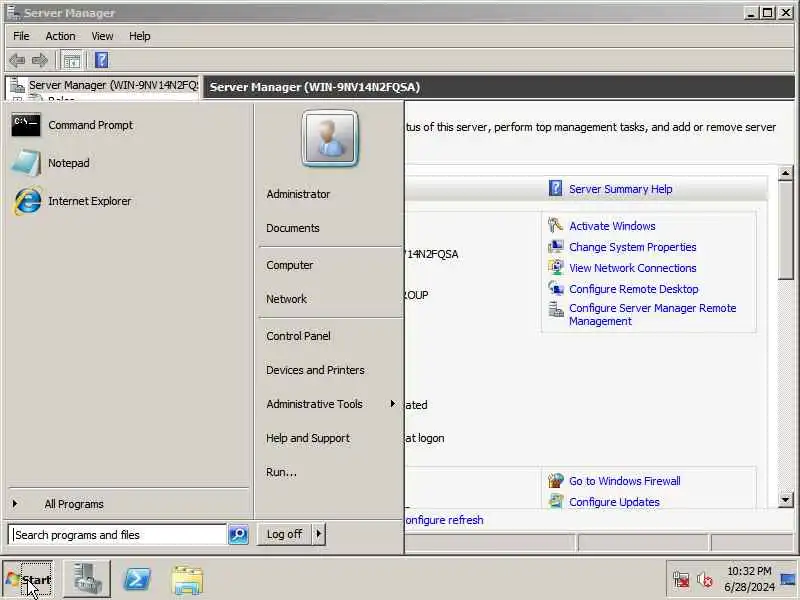Click Show/Hide Console Tree toolbar icon
Screen dimensions: 800x600
click(x=71, y=60)
